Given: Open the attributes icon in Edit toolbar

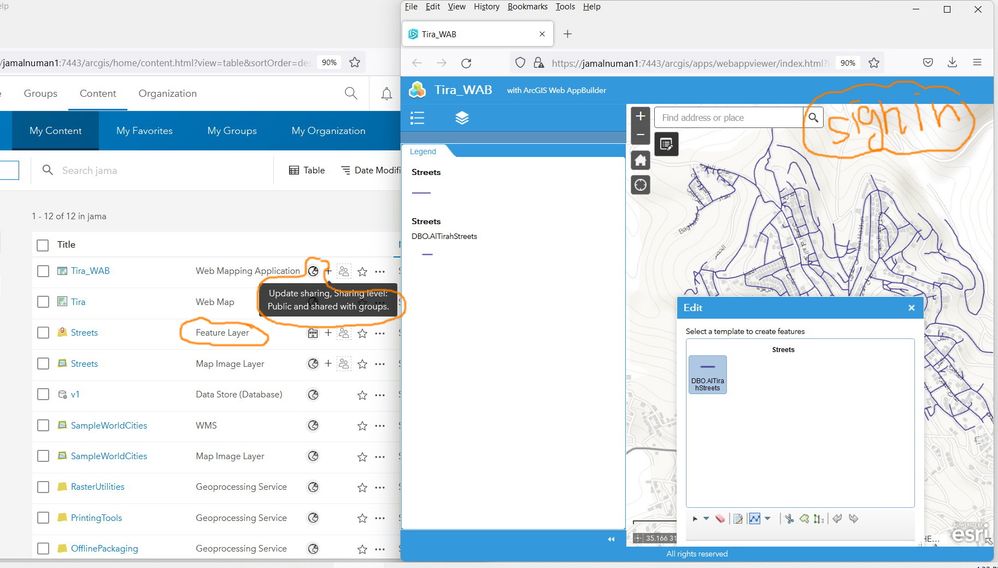Looking at the screenshot, I should 738,519.
